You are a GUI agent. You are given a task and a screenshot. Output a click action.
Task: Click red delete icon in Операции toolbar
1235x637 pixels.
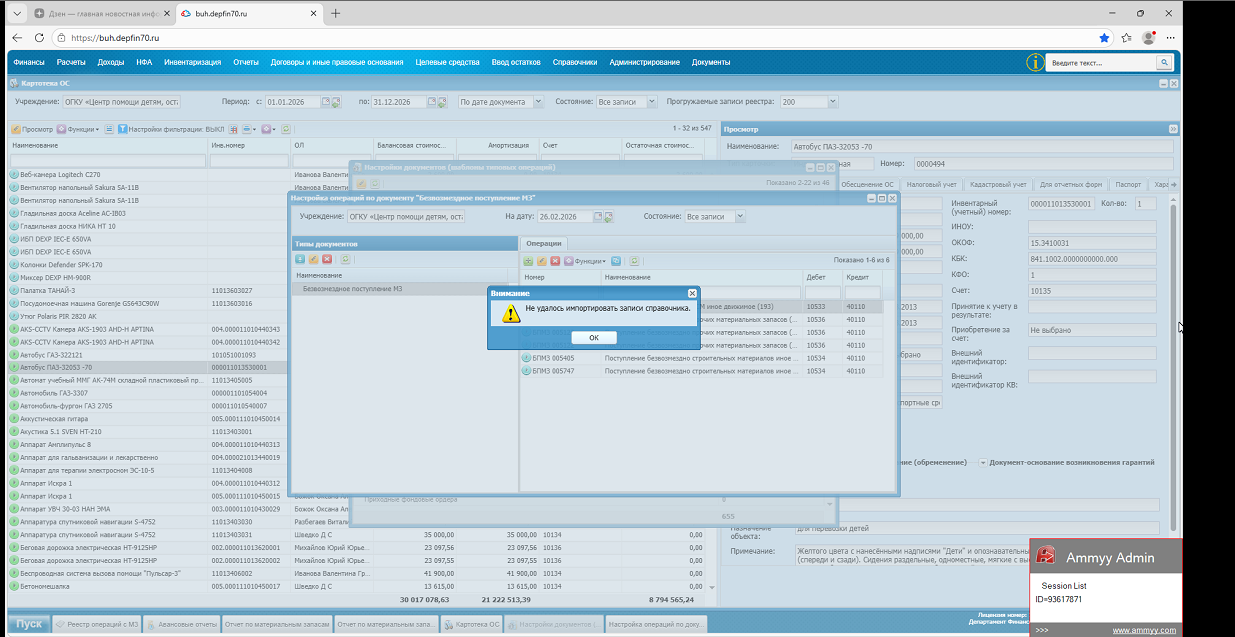click(555, 261)
